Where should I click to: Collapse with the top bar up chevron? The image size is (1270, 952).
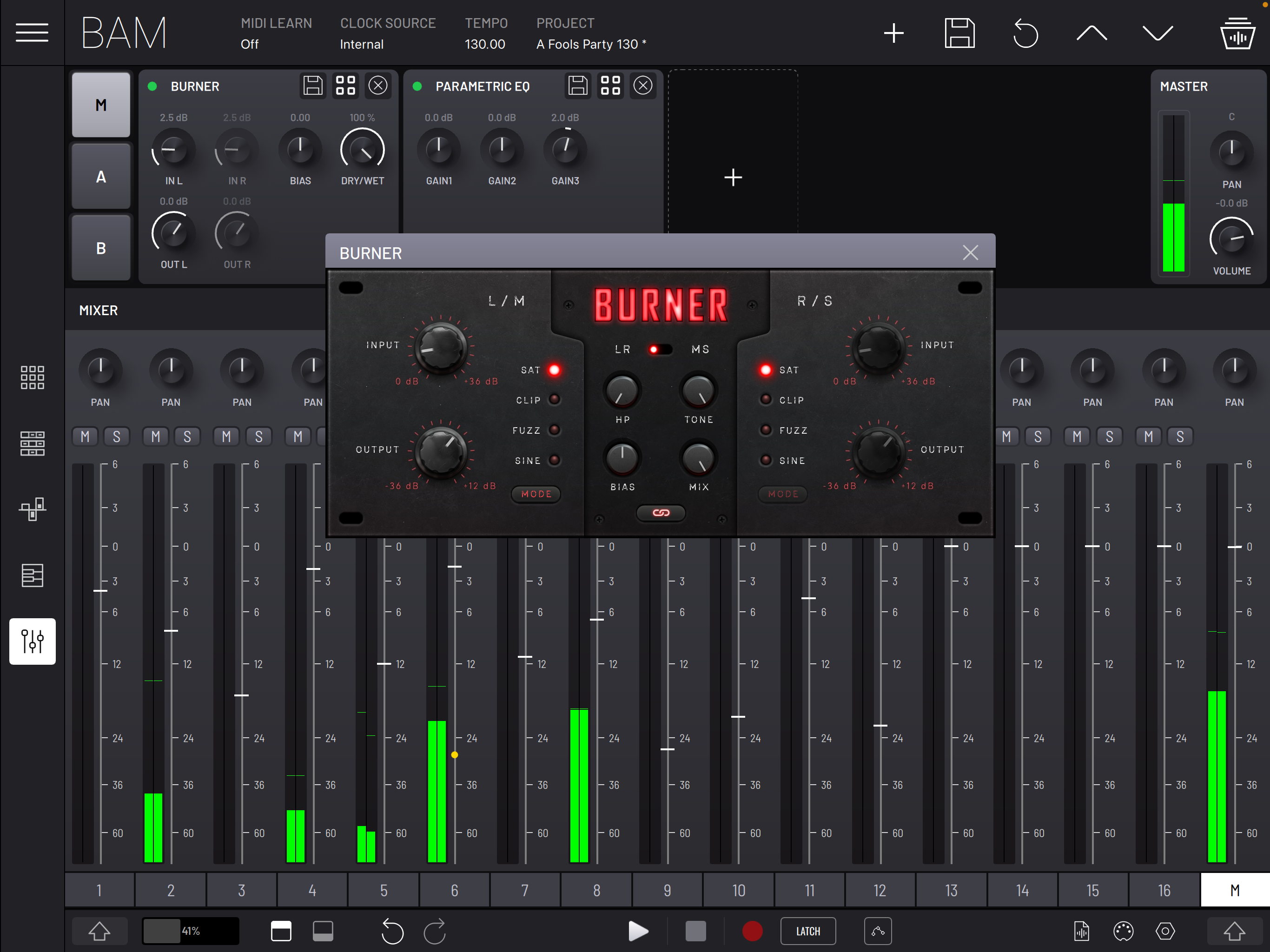[1091, 33]
